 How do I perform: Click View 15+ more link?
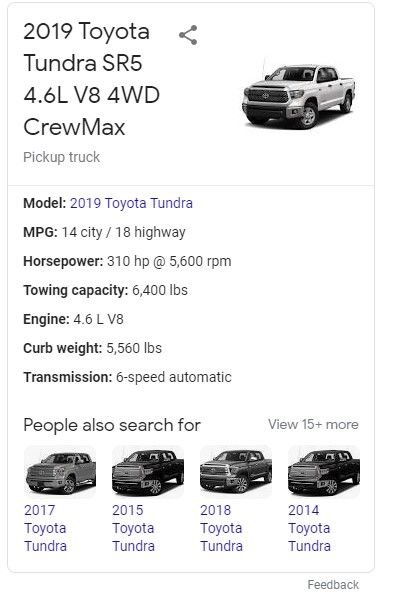tap(313, 424)
